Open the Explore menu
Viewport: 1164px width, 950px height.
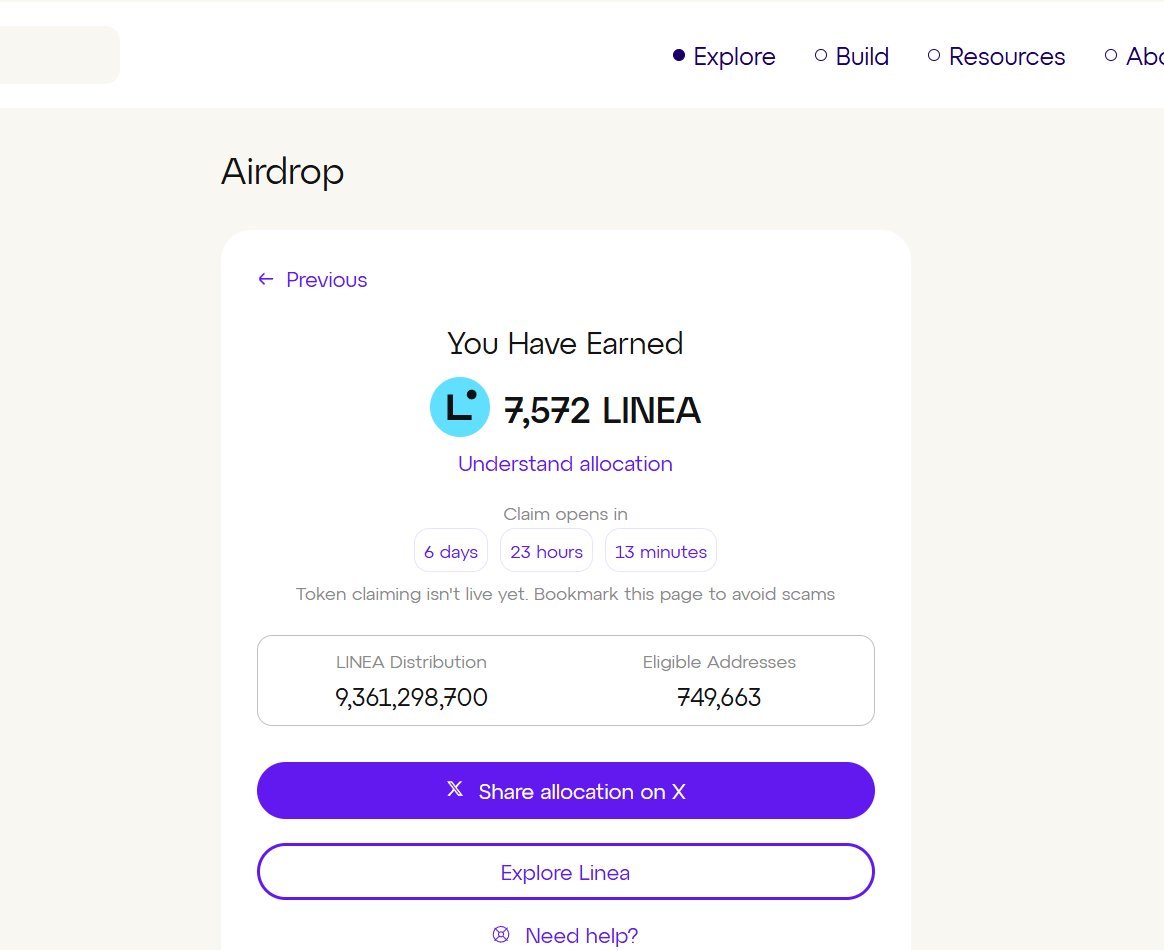click(x=734, y=56)
